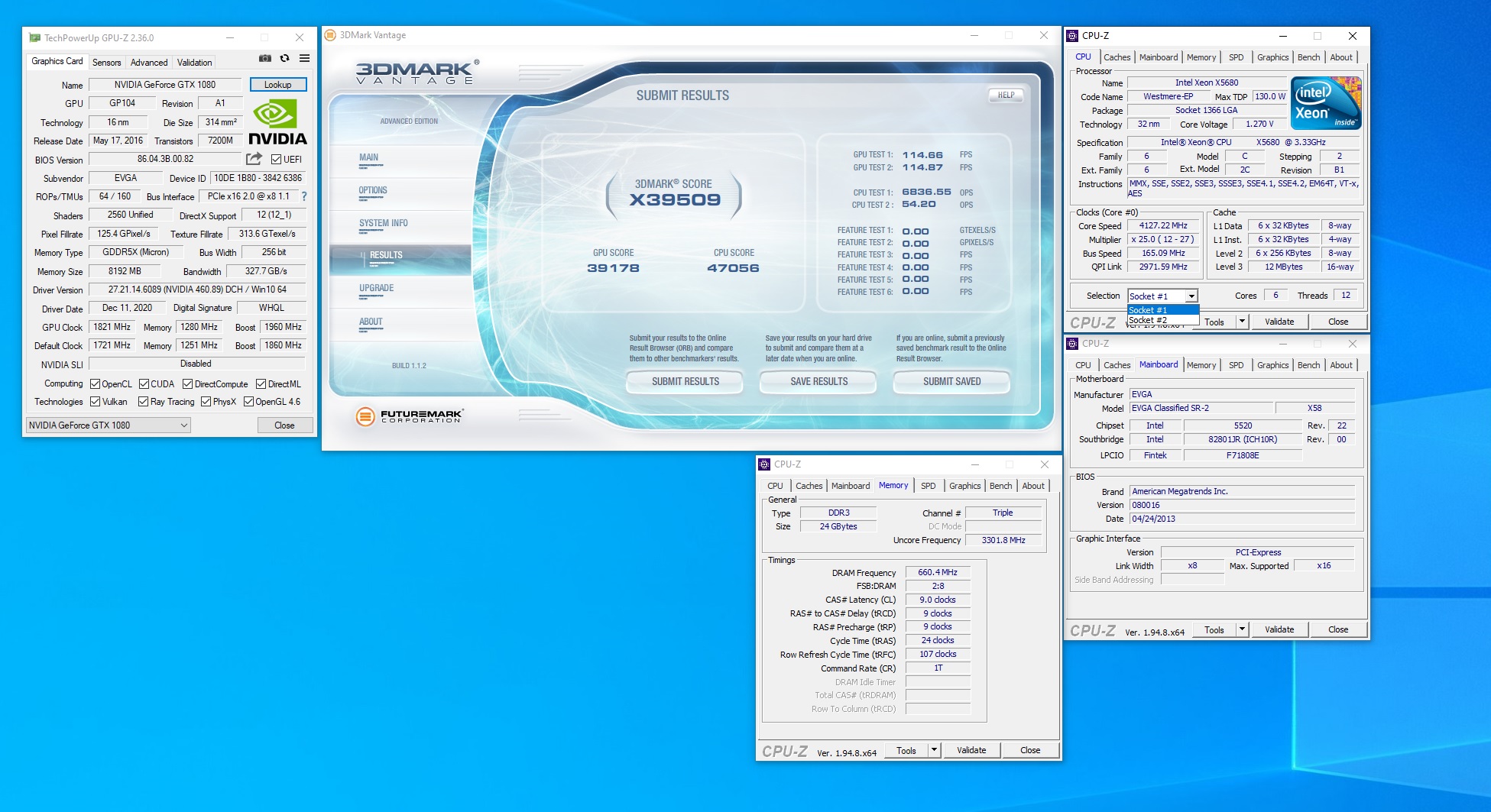Viewport: 1491px width, 812px height.
Task: Switch to GPU-Z Sensors tab
Action: point(107,63)
